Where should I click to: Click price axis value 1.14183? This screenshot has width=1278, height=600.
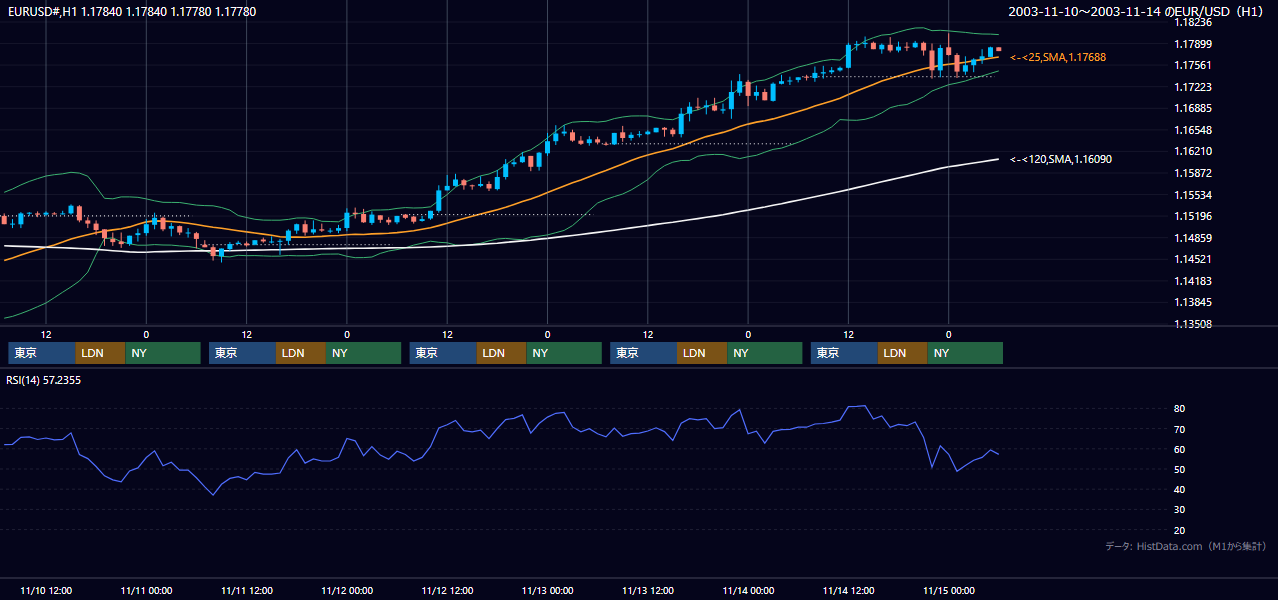[1192, 281]
